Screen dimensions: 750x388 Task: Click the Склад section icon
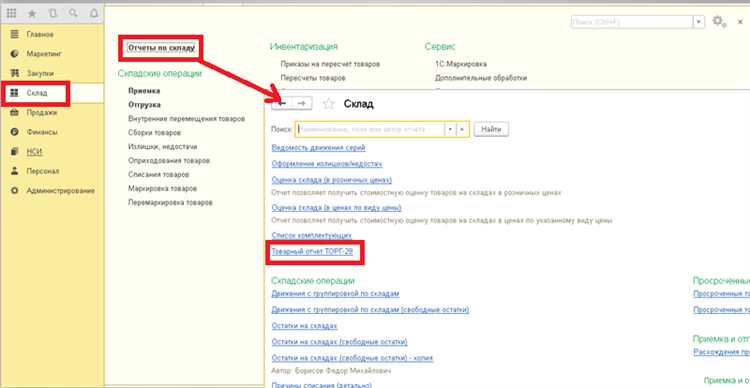(14, 93)
